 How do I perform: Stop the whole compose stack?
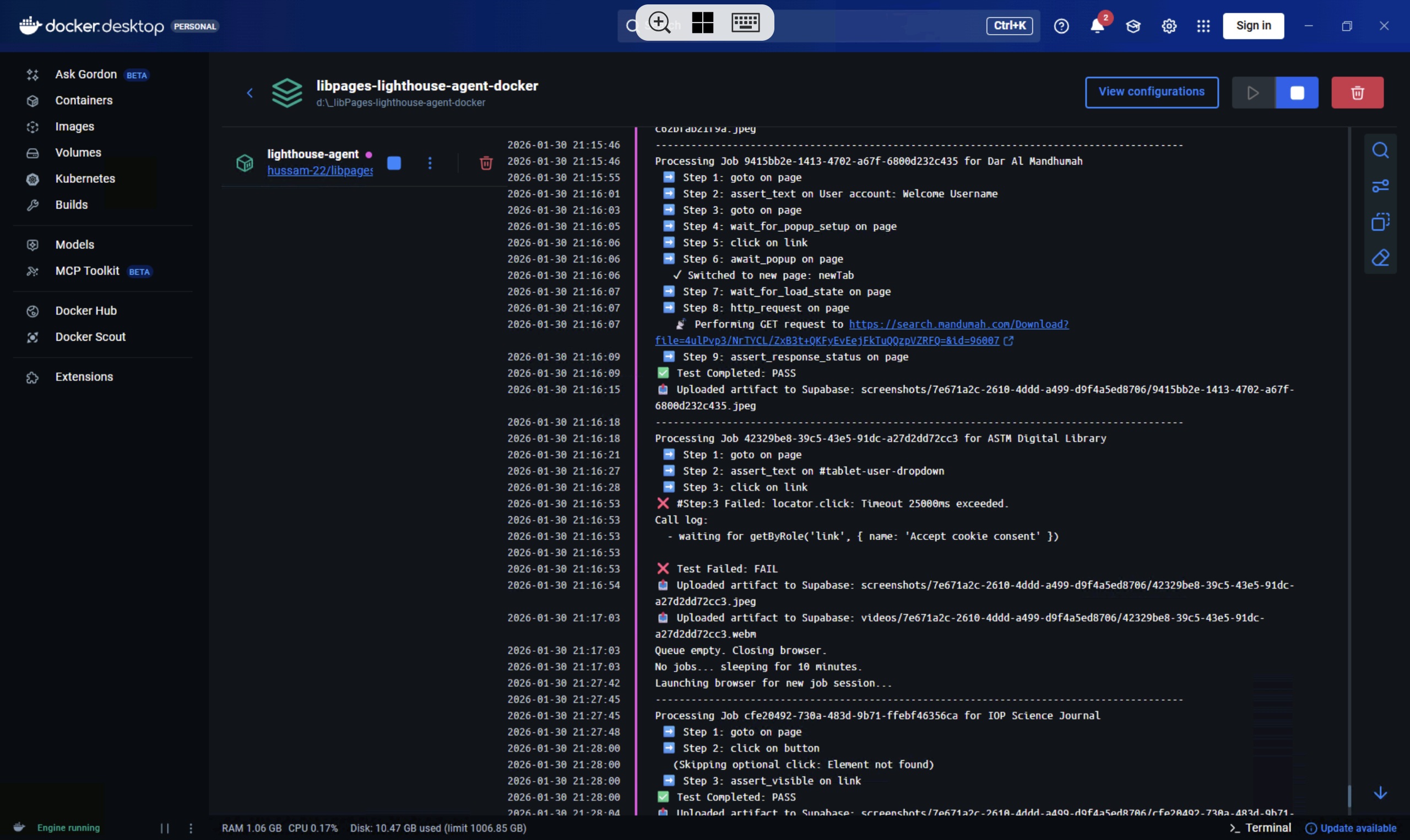click(1296, 93)
